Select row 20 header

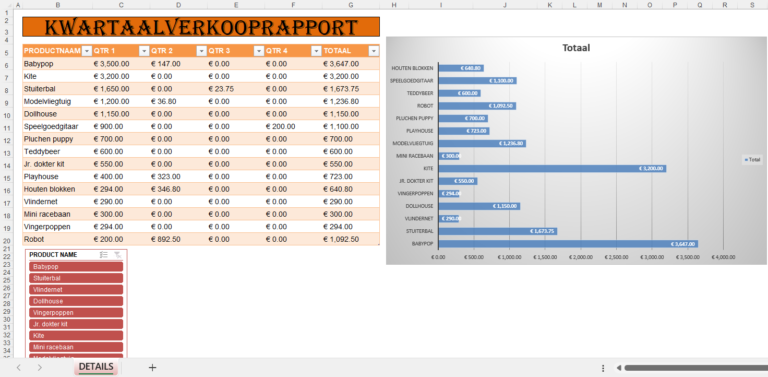6,239
